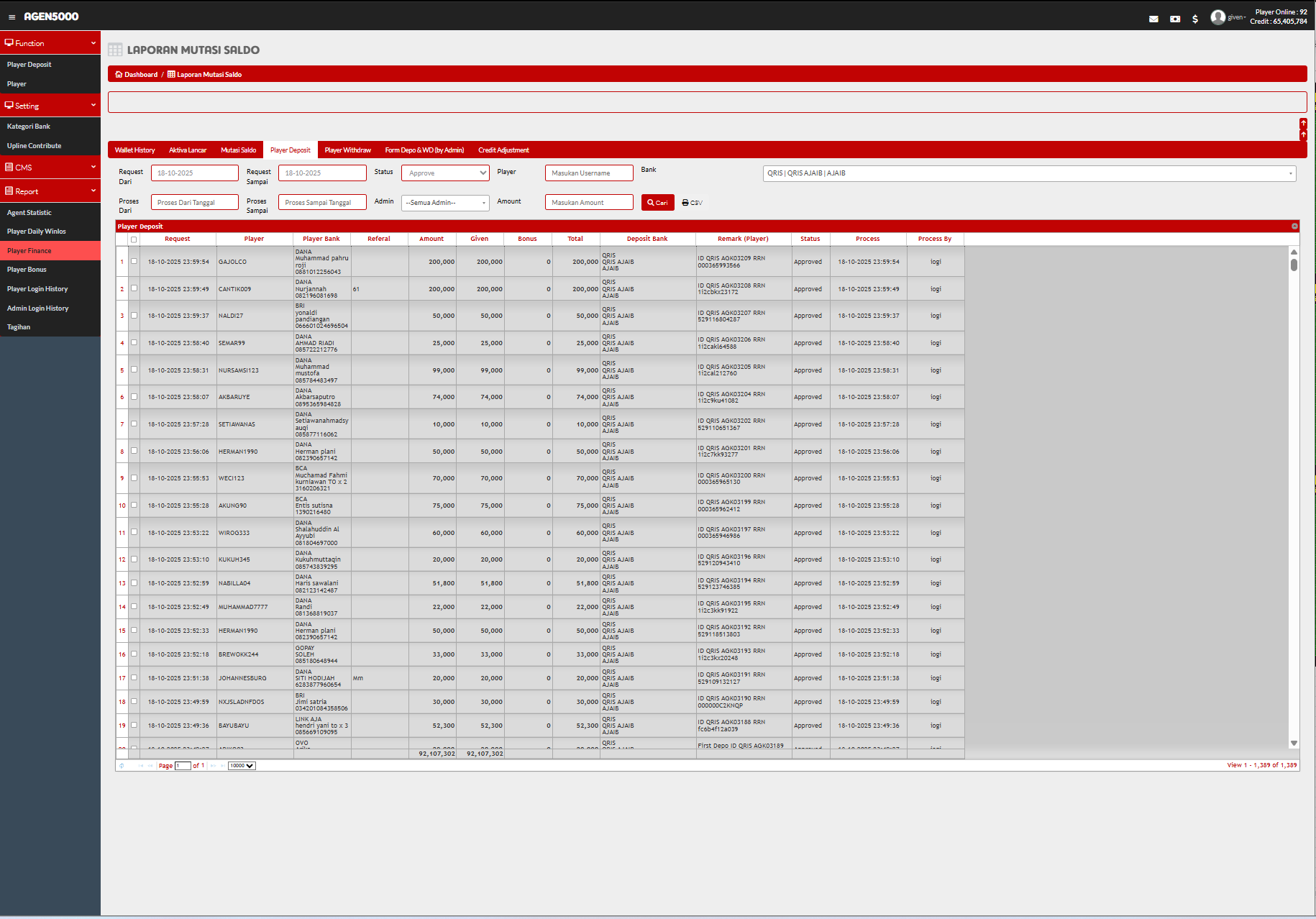Focus the Request Dari date field
The image size is (1316, 919).
point(194,173)
